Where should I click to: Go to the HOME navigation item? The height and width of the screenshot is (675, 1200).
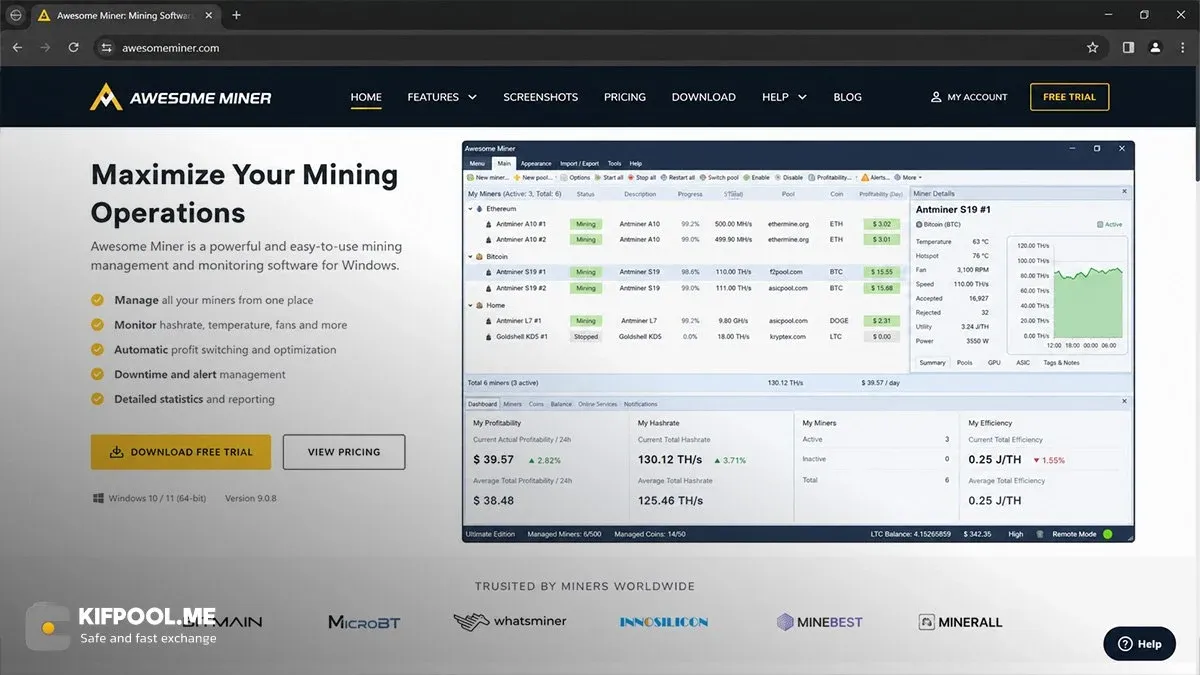366,97
